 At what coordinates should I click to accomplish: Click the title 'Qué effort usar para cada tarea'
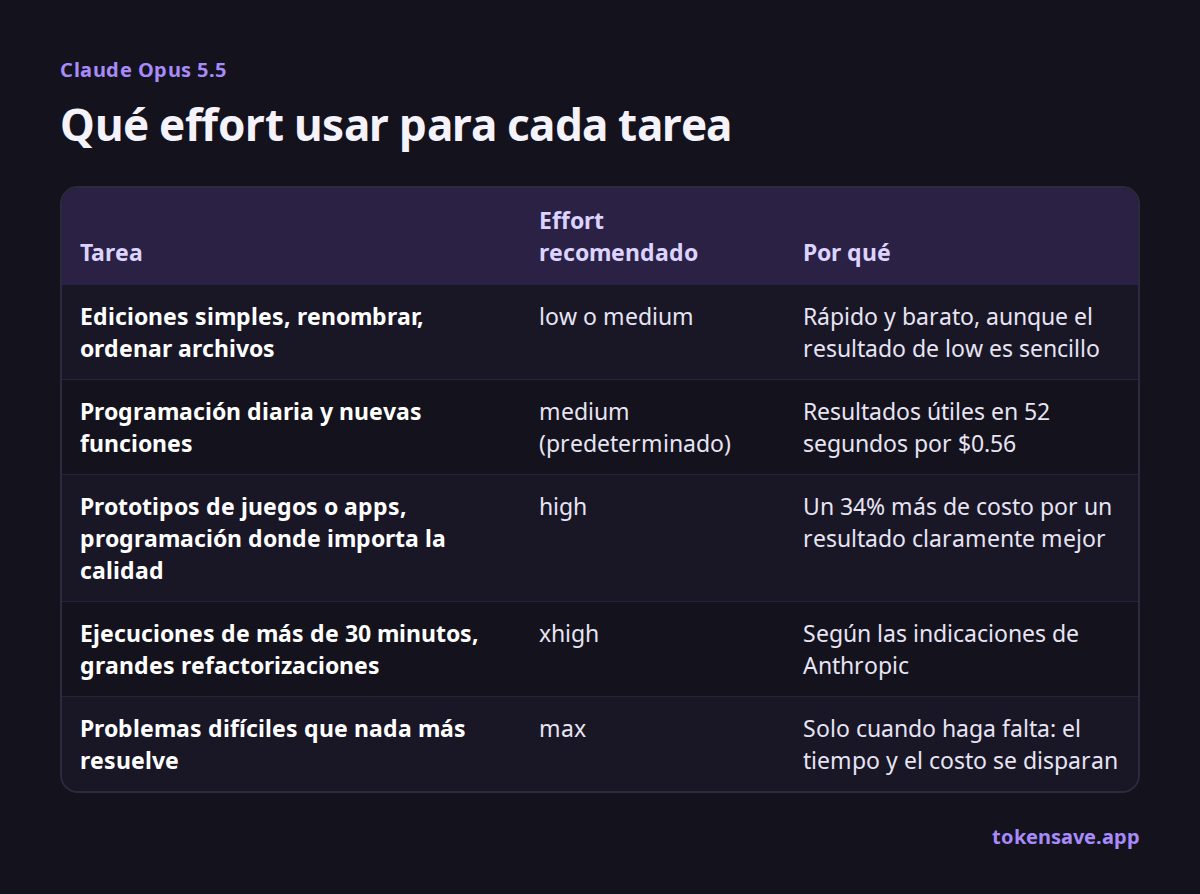coord(396,126)
